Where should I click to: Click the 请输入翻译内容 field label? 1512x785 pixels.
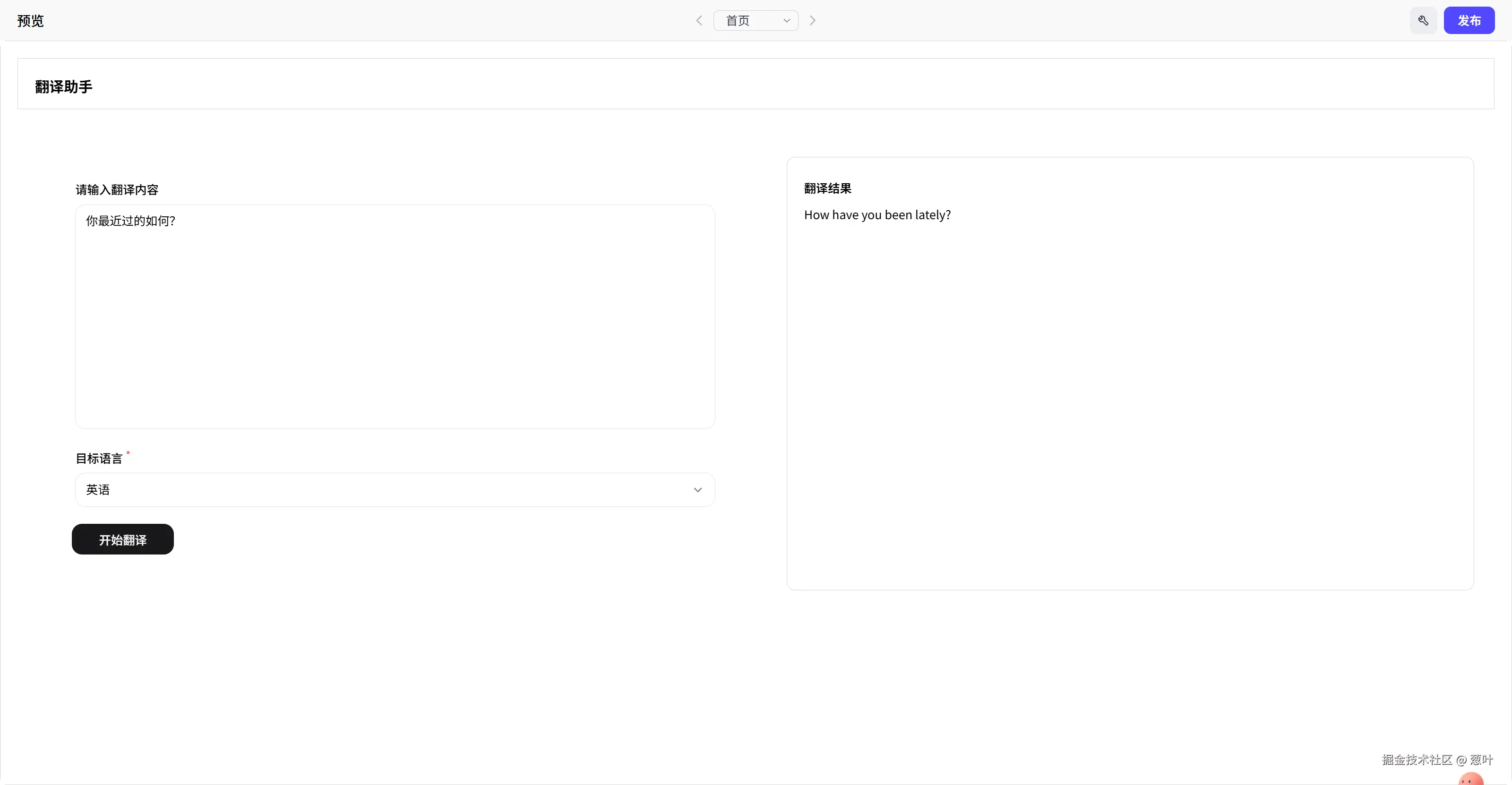pos(117,190)
